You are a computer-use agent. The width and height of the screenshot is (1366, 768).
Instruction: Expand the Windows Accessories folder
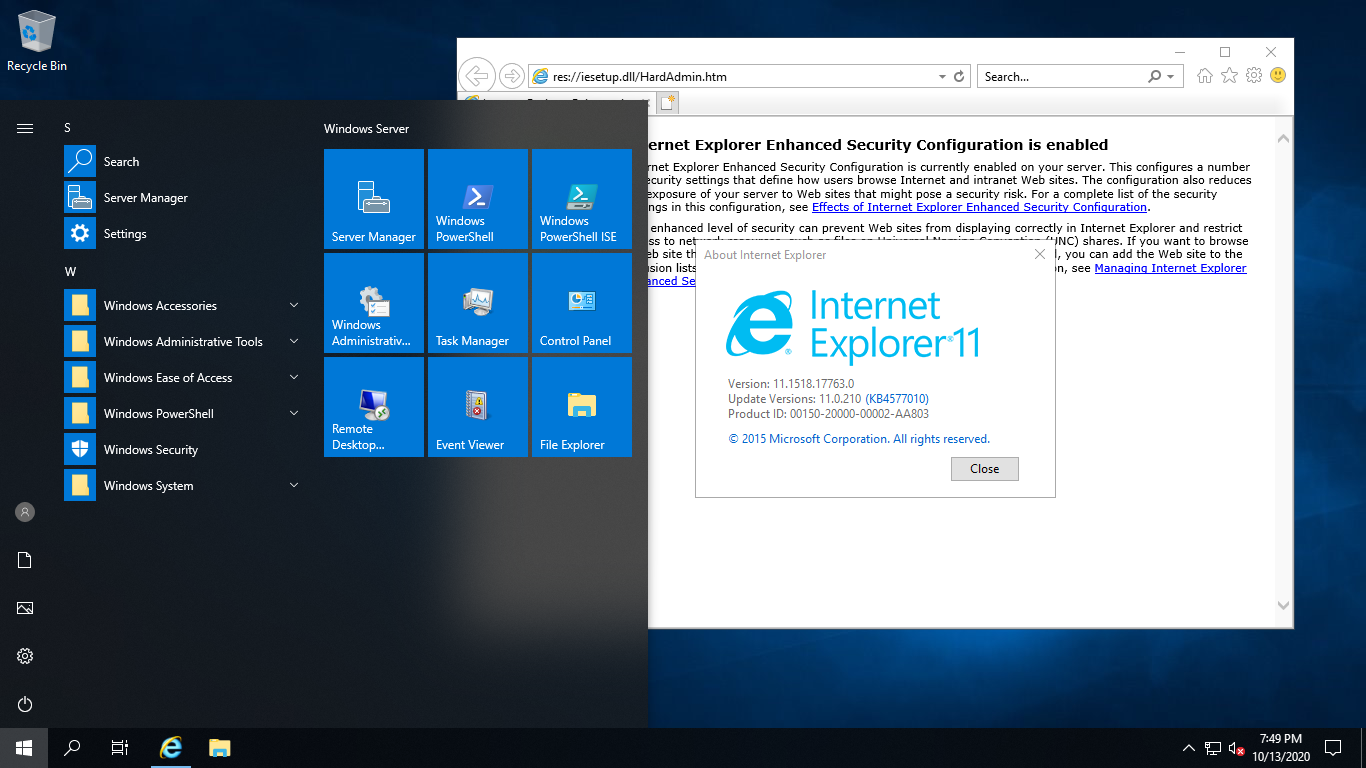(x=184, y=306)
